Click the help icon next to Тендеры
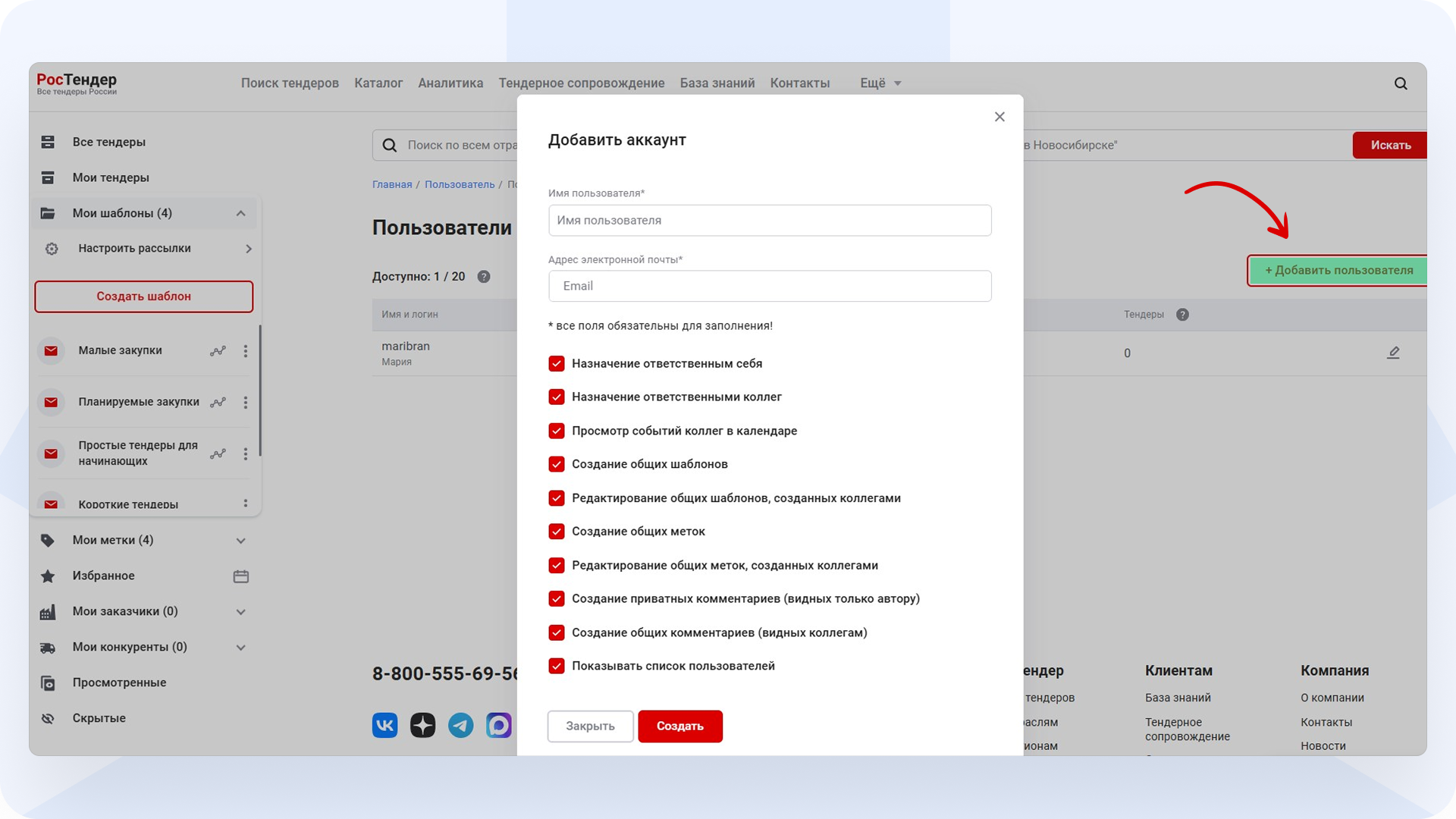 (1182, 315)
